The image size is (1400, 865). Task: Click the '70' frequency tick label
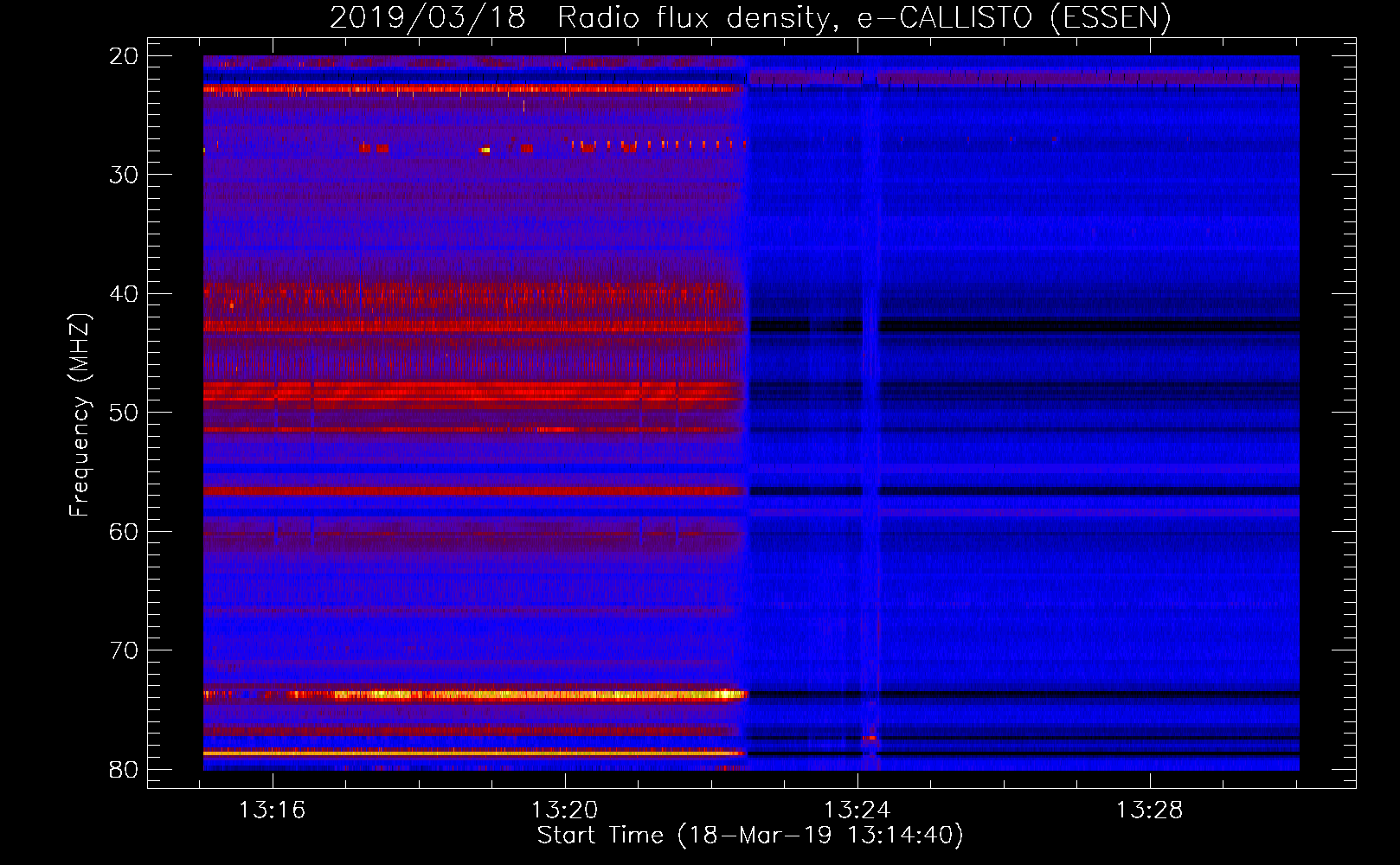tap(124, 650)
